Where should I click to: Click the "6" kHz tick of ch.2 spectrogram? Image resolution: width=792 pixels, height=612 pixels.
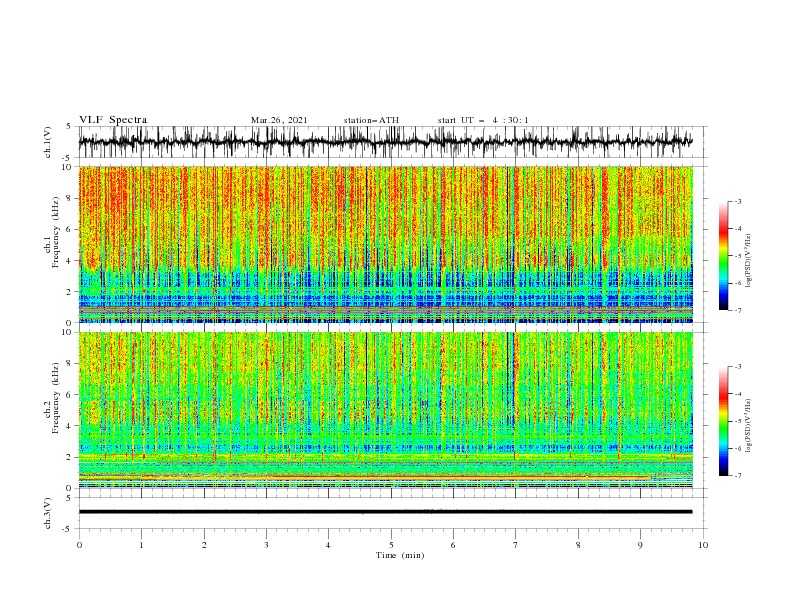click(70, 395)
